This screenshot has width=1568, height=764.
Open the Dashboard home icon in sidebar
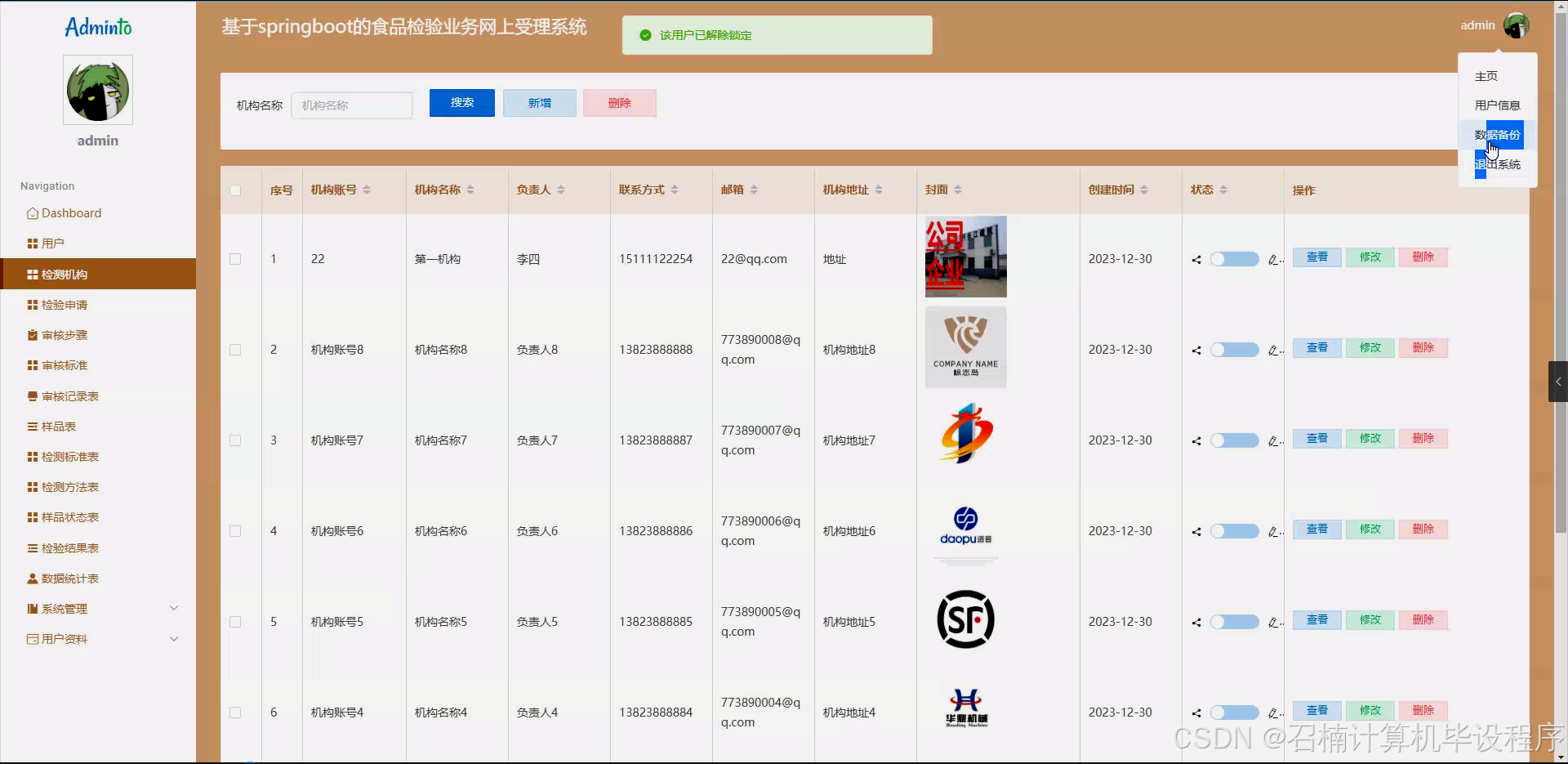coord(33,213)
